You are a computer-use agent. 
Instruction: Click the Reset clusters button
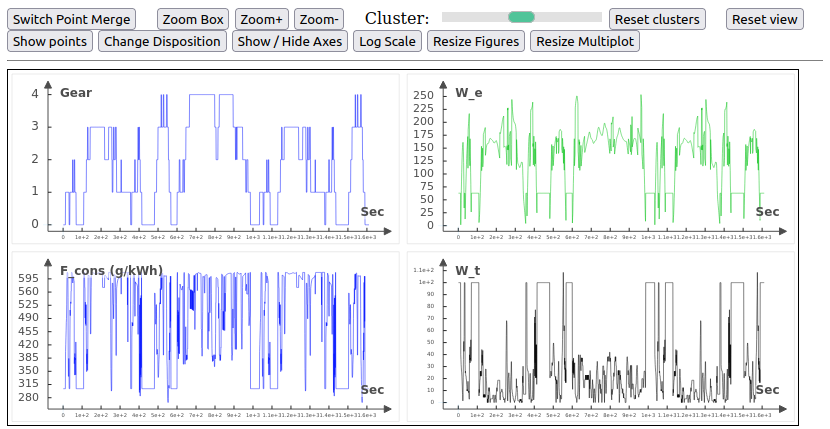point(657,19)
